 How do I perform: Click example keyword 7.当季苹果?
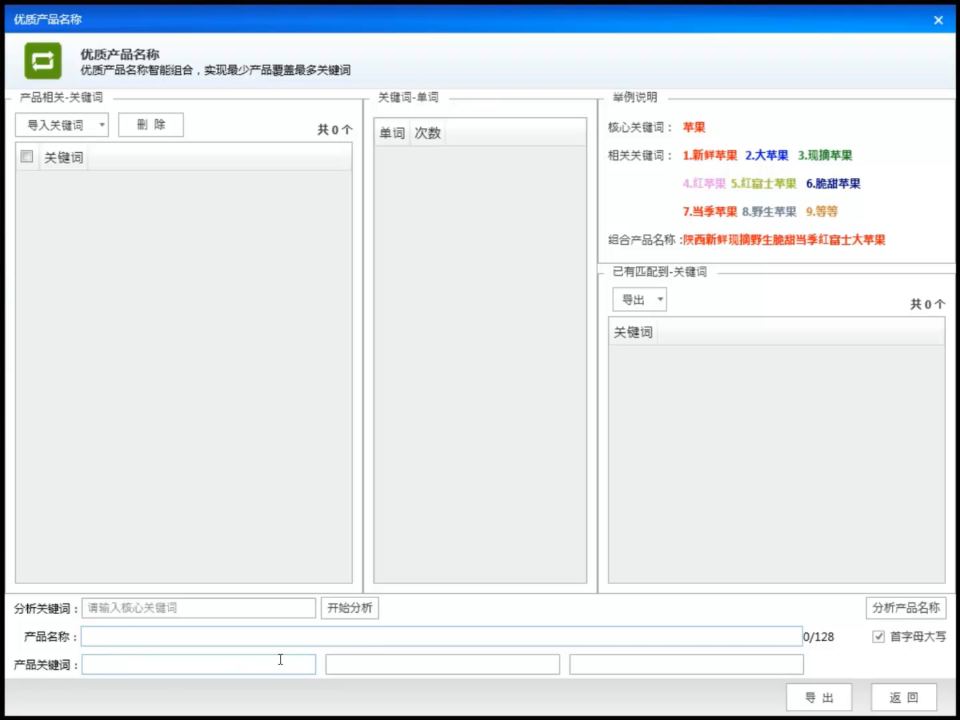click(710, 212)
